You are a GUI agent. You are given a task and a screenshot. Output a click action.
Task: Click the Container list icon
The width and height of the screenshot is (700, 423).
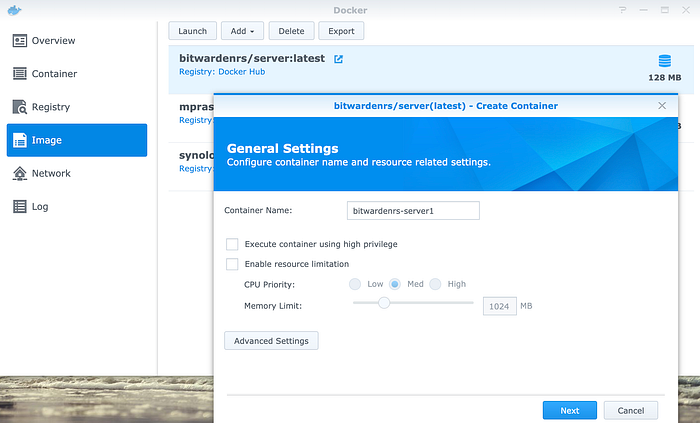pos(20,74)
